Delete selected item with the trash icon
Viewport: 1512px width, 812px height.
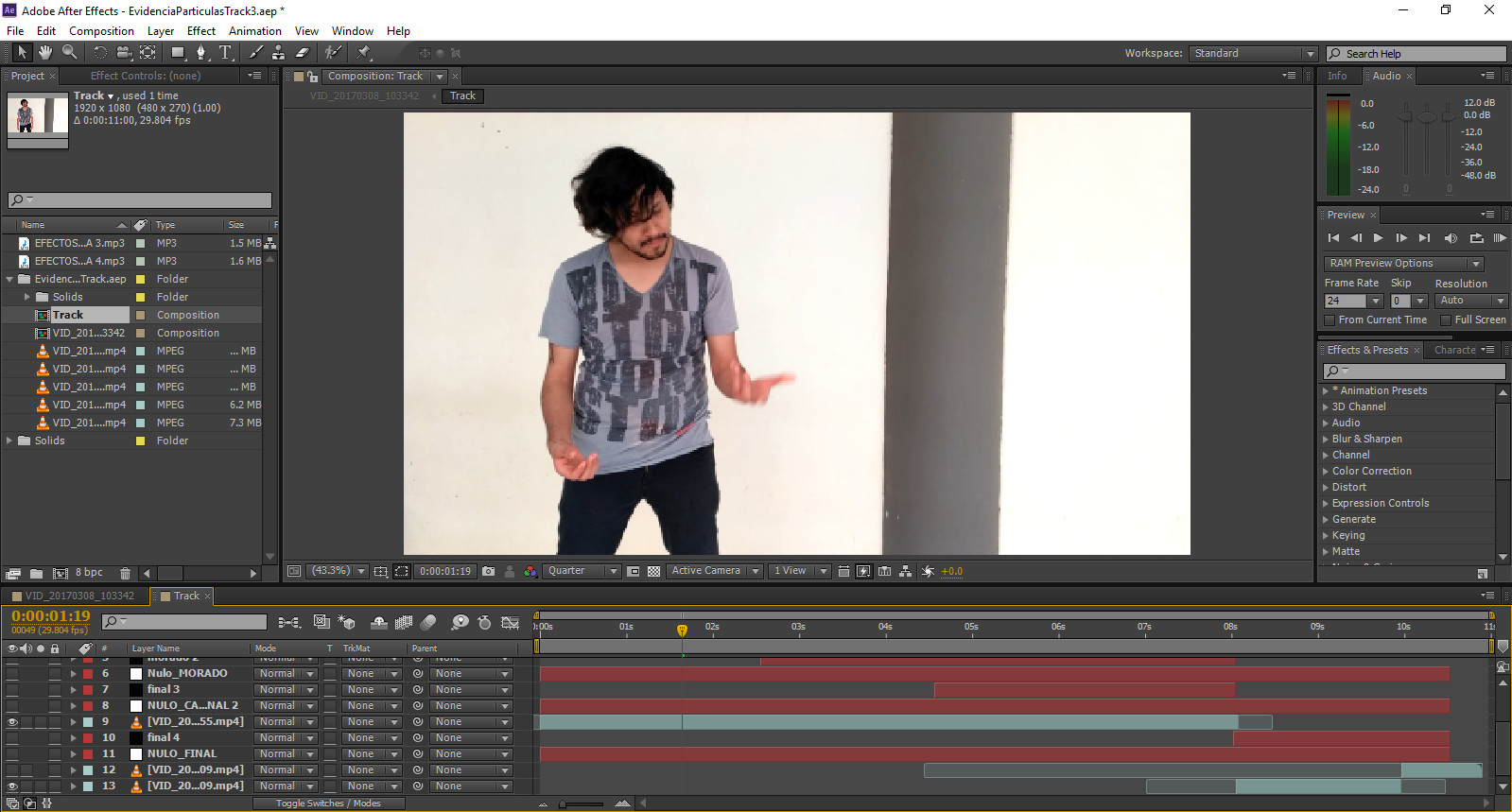point(125,573)
